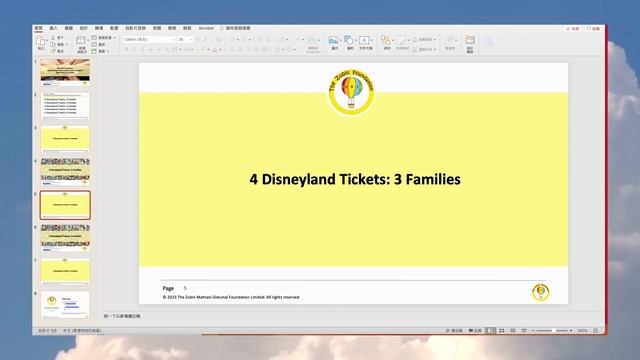This screenshot has width=640, height=360.
Task: Click the "4 Disneyland Tickets: 3 Families" title
Action: point(355,179)
